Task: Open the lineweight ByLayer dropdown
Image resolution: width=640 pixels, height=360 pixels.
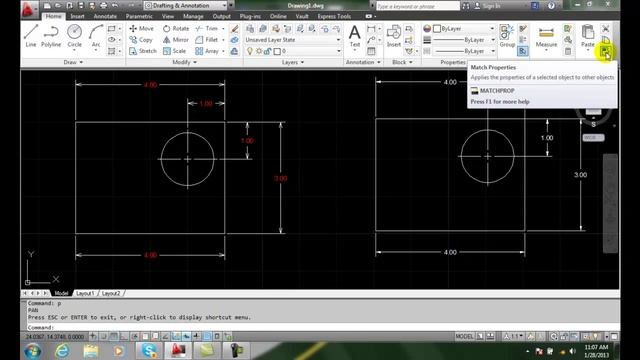Action: point(464,40)
